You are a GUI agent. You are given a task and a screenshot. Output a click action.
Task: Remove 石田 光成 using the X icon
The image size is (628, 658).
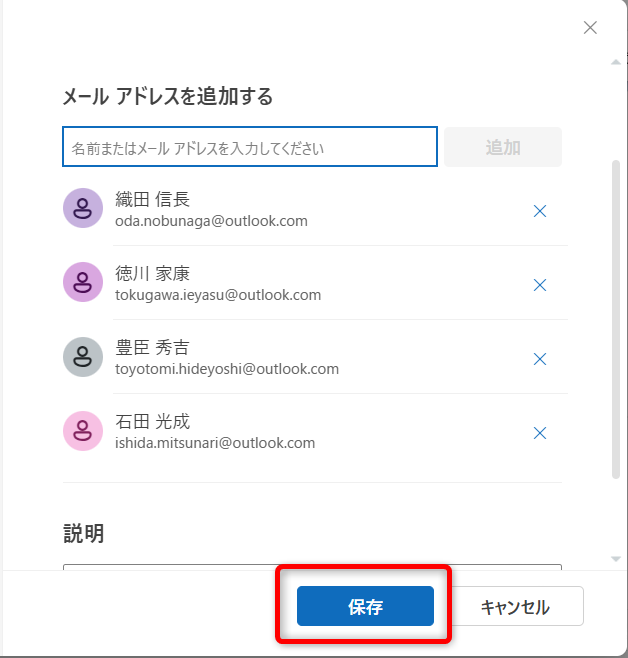(540, 433)
